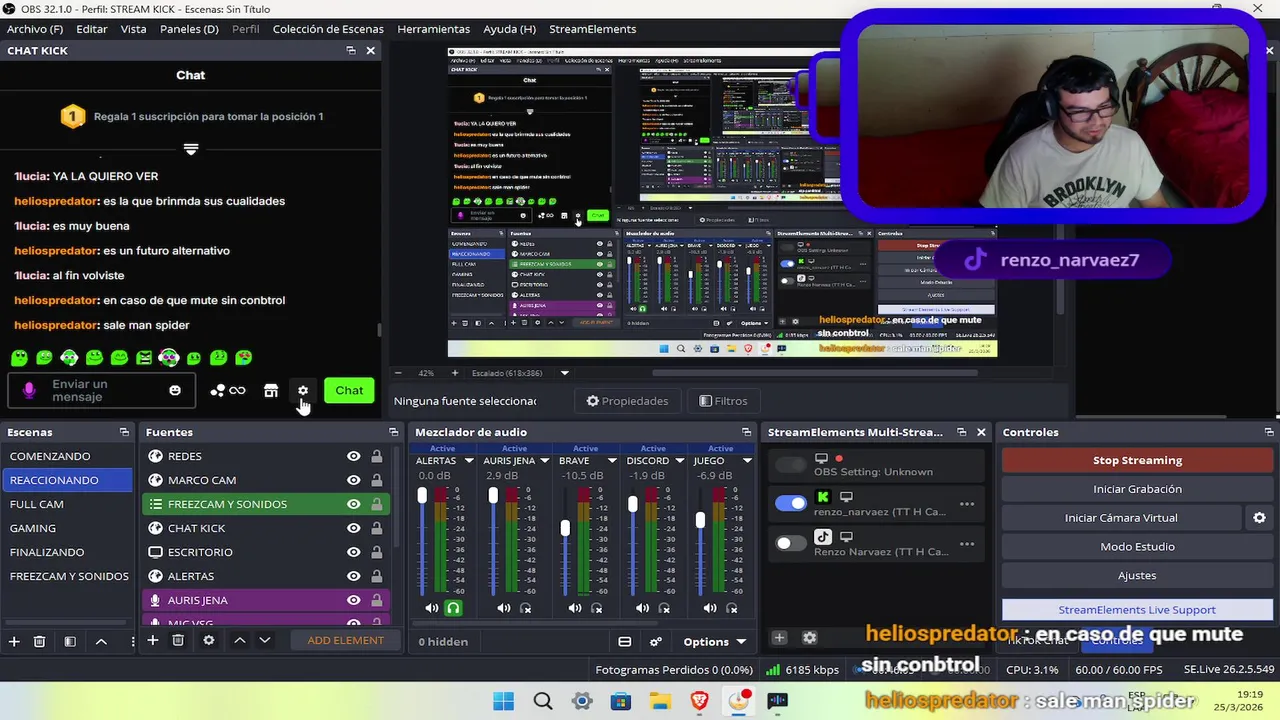Open TikTok destination three-dot menu
The height and width of the screenshot is (720, 1280).
[967, 544]
